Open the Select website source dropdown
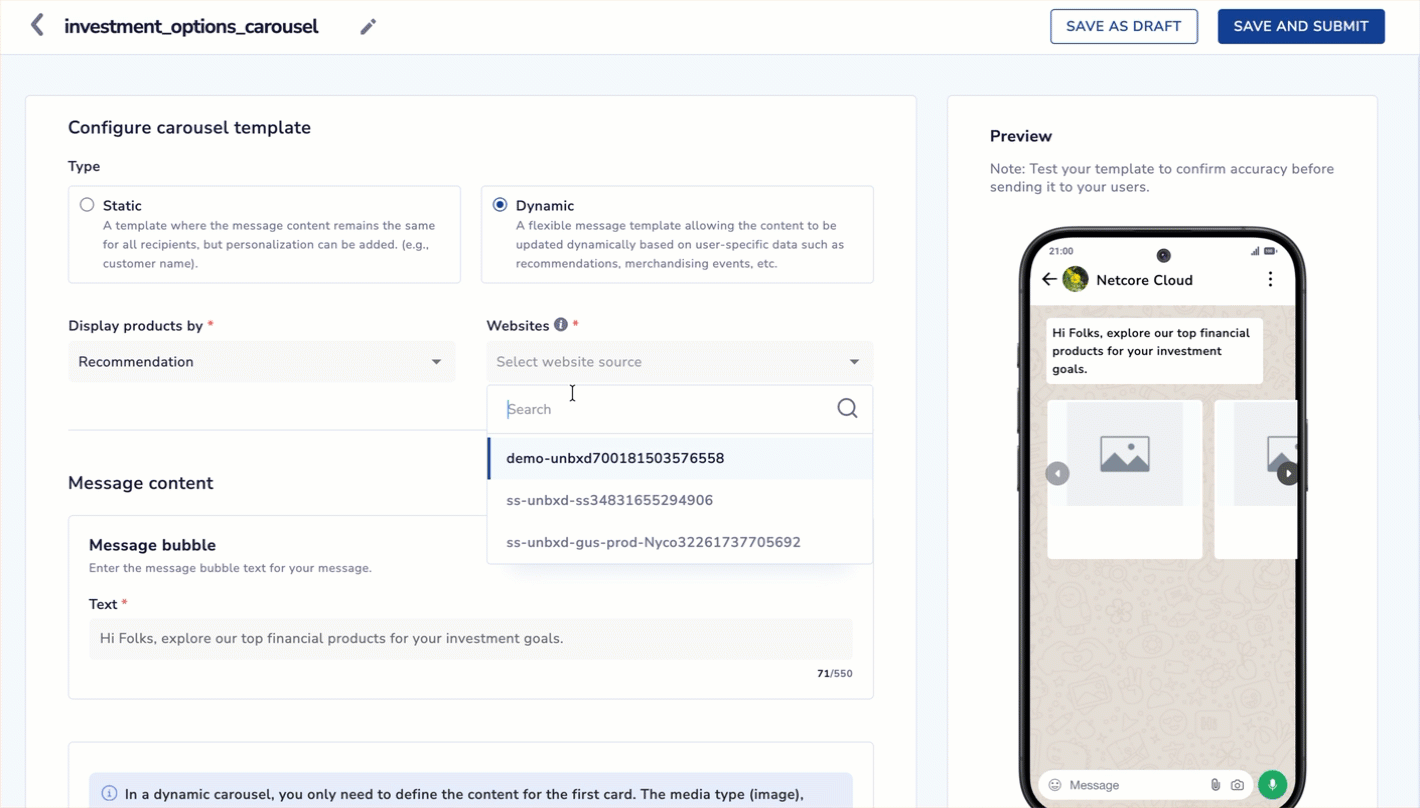 678,361
